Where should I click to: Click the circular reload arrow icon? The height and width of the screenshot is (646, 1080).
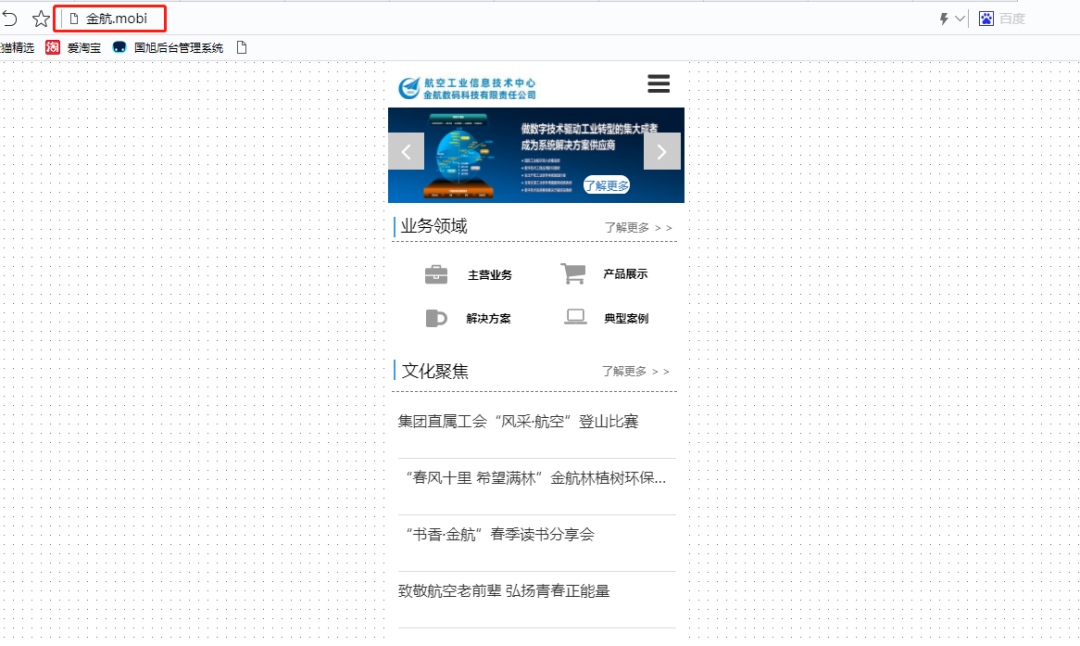coord(11,16)
